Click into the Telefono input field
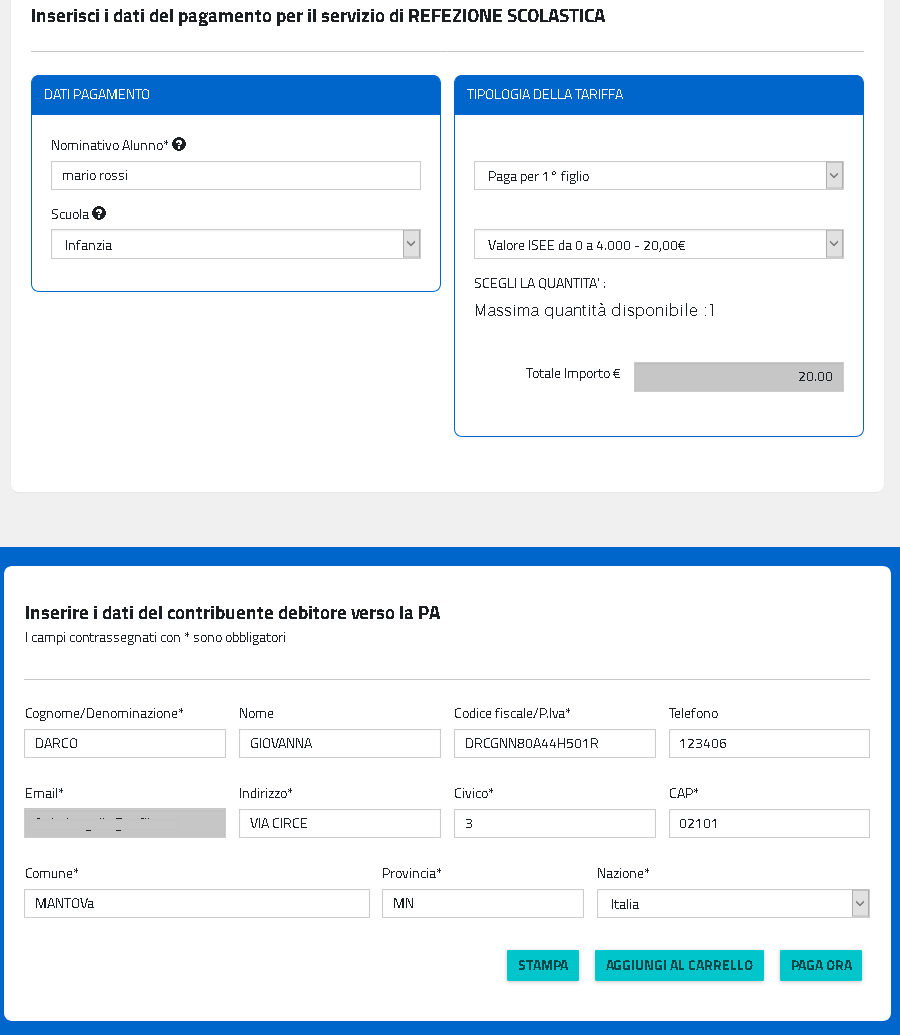This screenshot has width=900, height=1035. pos(768,744)
